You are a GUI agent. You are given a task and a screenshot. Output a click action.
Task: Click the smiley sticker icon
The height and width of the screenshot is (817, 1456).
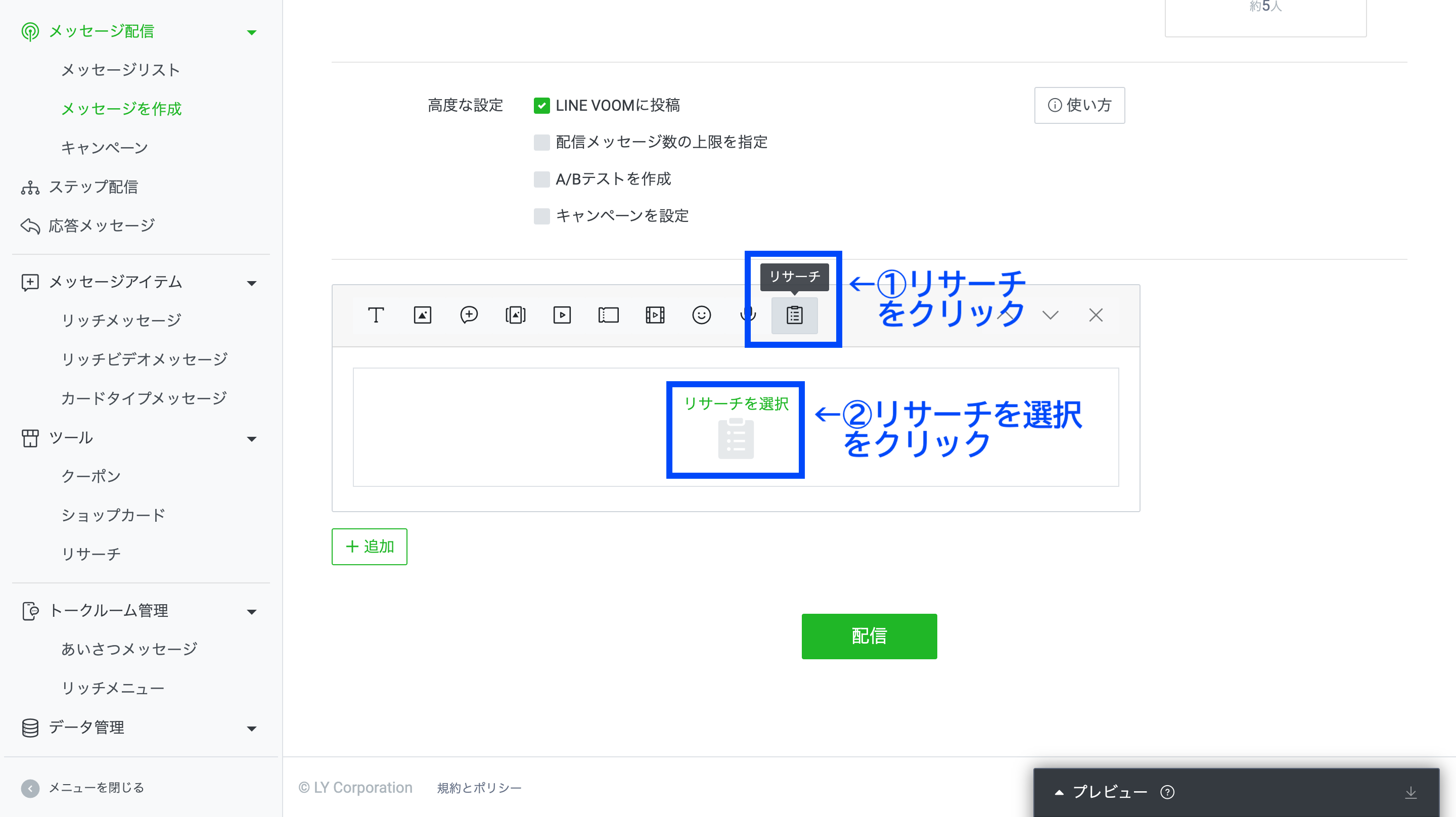(701, 315)
